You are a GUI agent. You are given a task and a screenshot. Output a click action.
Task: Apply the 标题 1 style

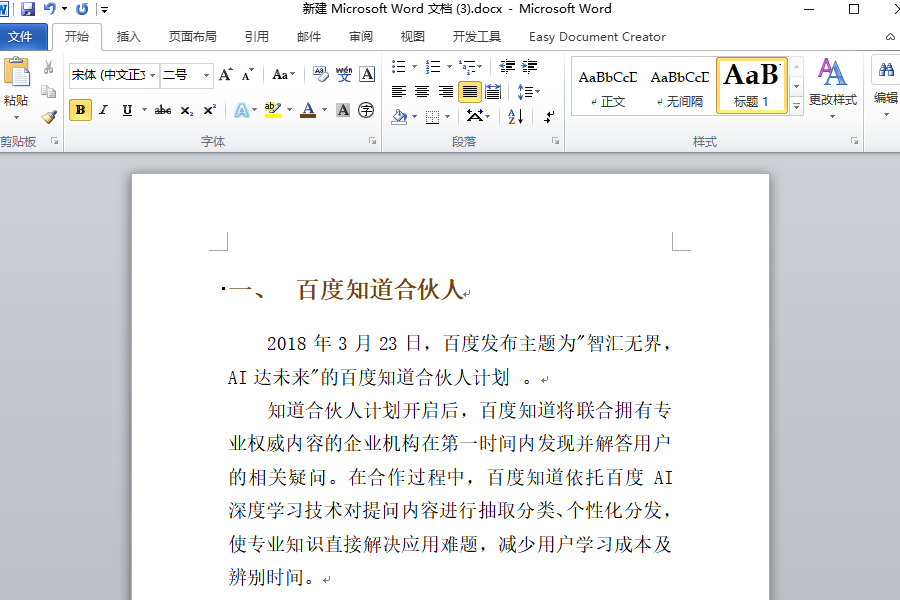(x=752, y=86)
